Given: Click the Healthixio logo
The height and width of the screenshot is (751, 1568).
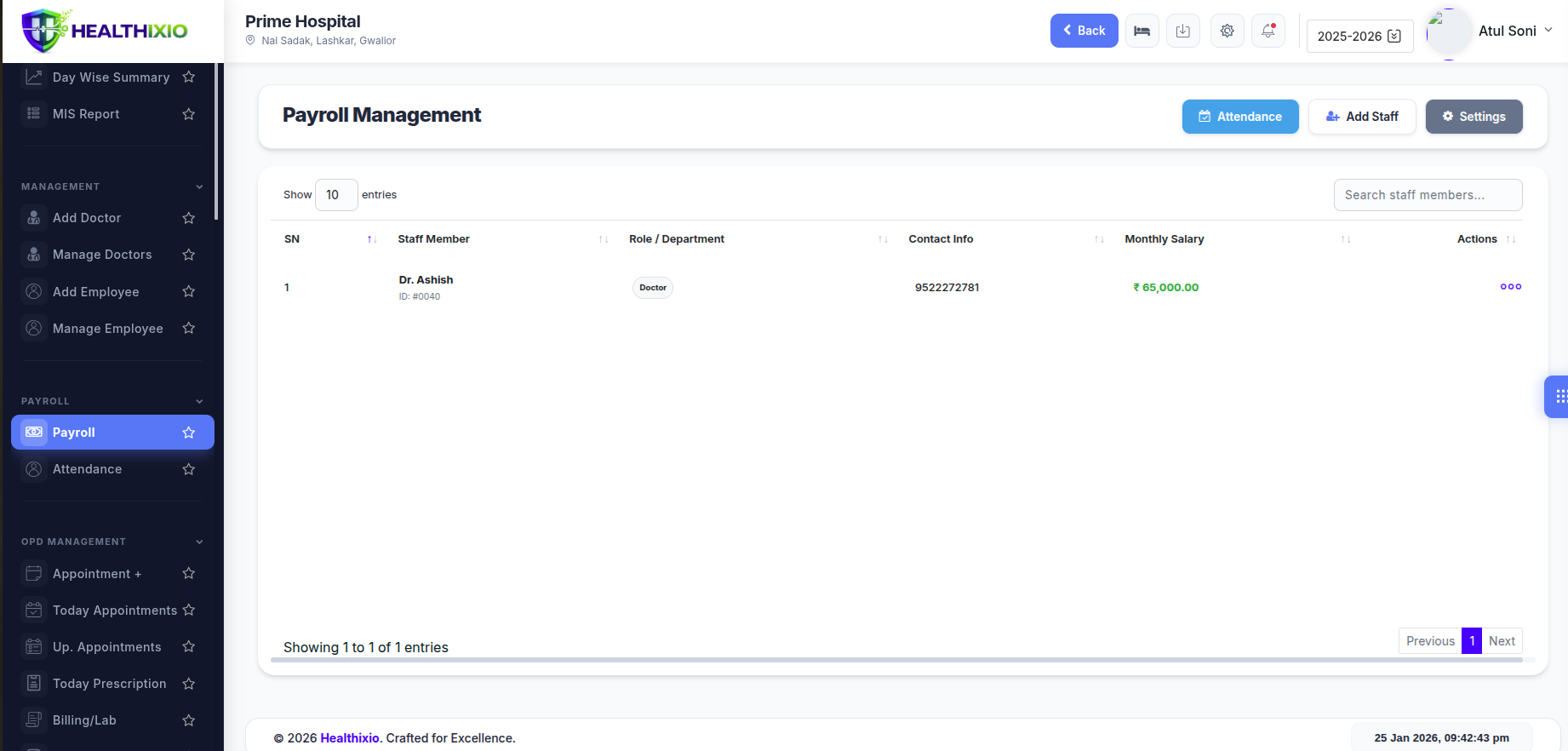Looking at the screenshot, I should (105, 31).
